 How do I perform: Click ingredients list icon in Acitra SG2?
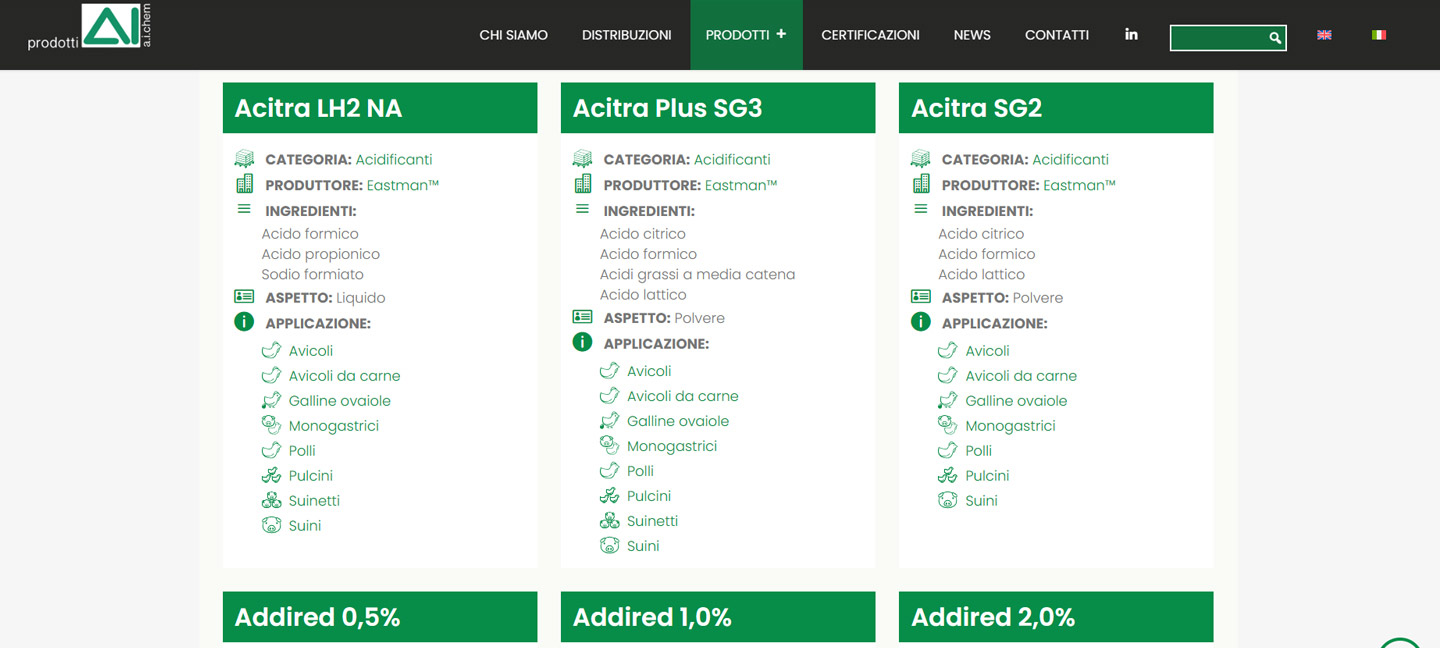pos(920,209)
